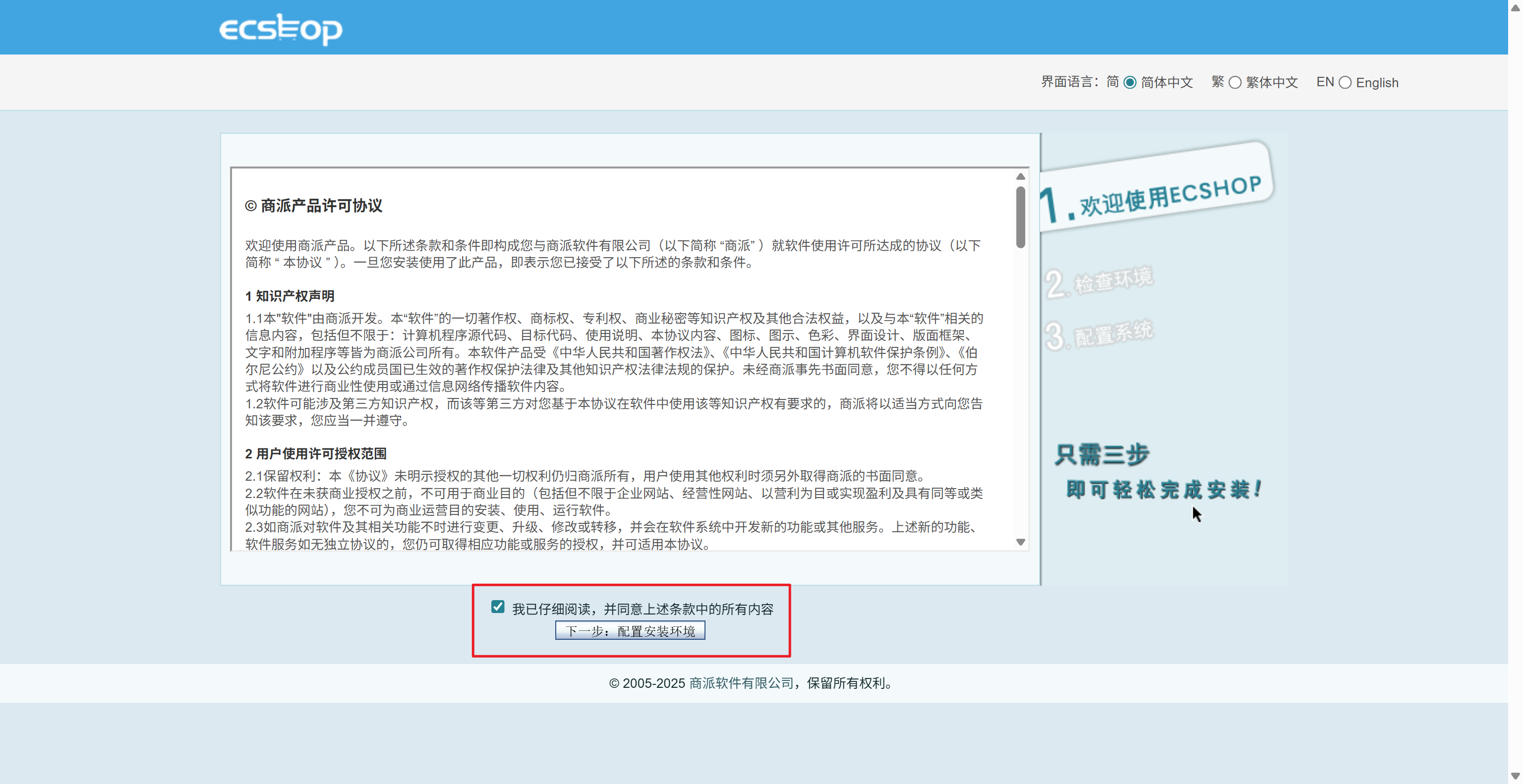Click the heading 2 用户使用许可授权范围
This screenshot has width=1523, height=784.
316,454
